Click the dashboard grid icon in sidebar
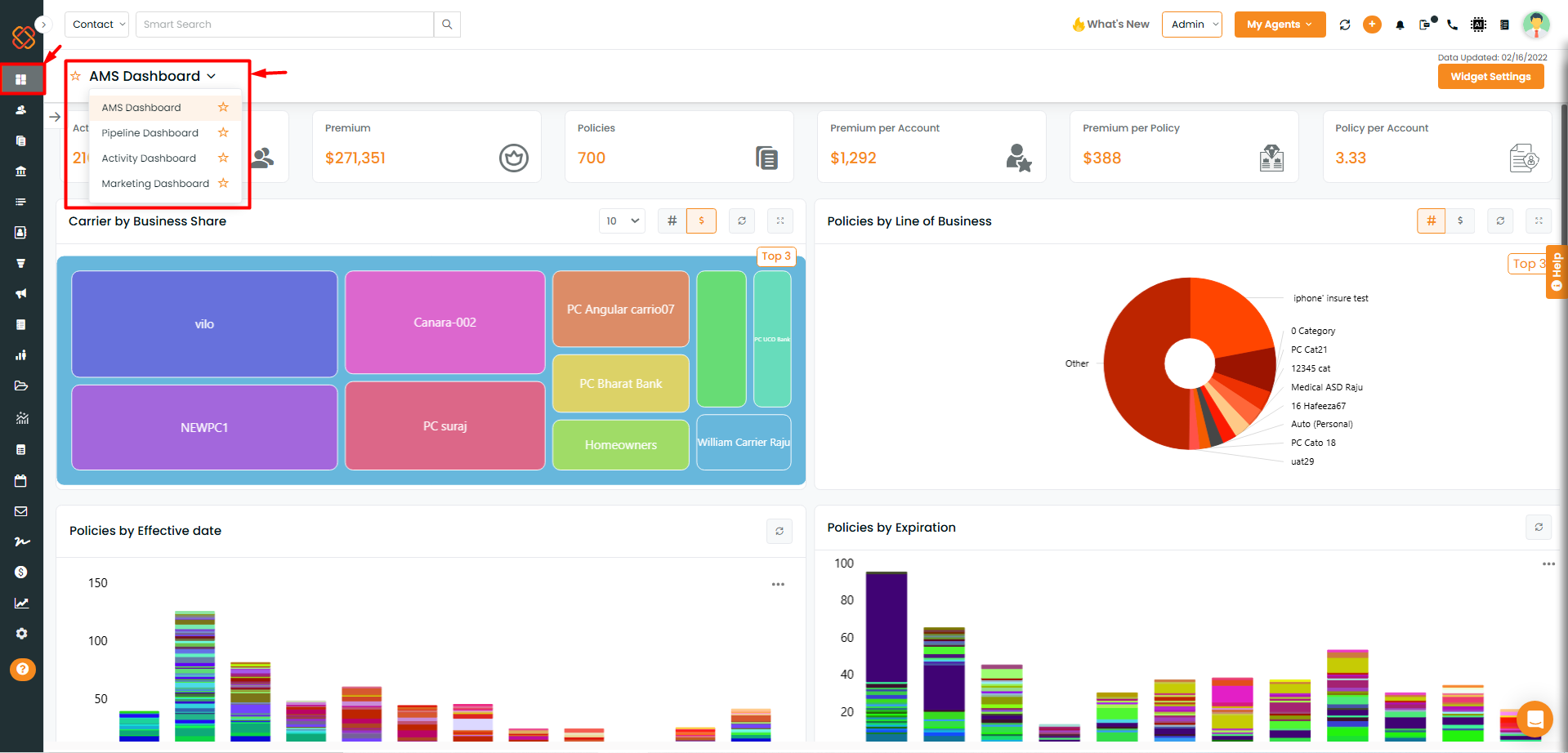This screenshot has width=1568, height=753. click(x=21, y=79)
